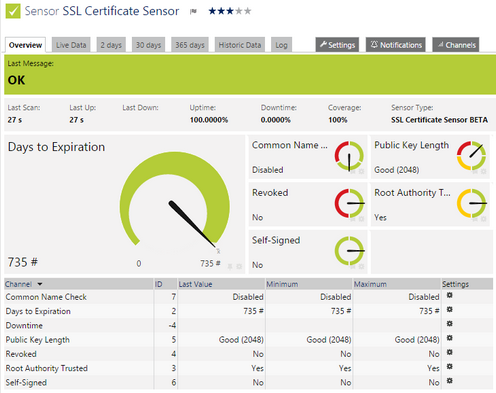Set priority to two stars
This screenshot has width=496, height=393.
click(221, 11)
